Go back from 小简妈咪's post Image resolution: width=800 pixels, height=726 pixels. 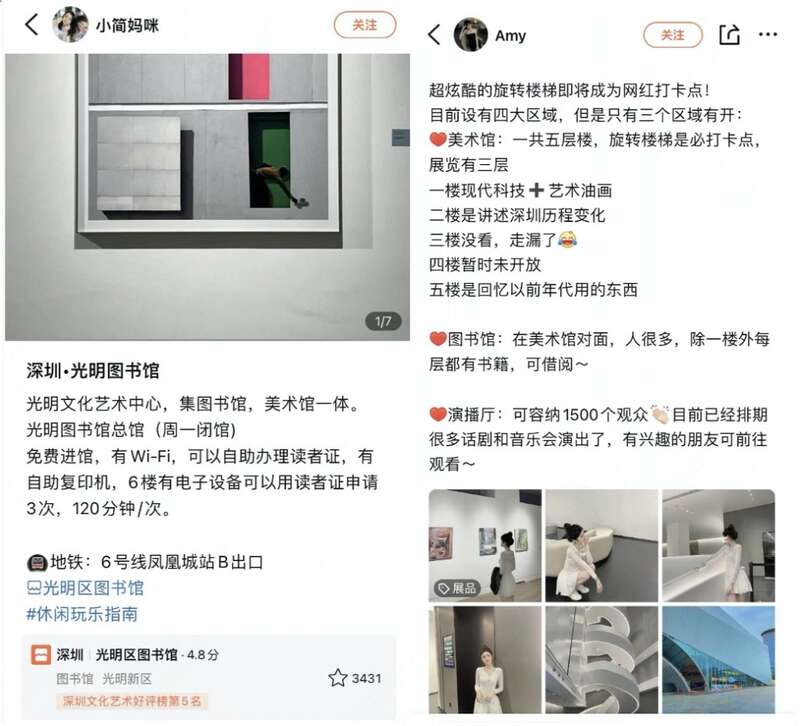pos(32,24)
